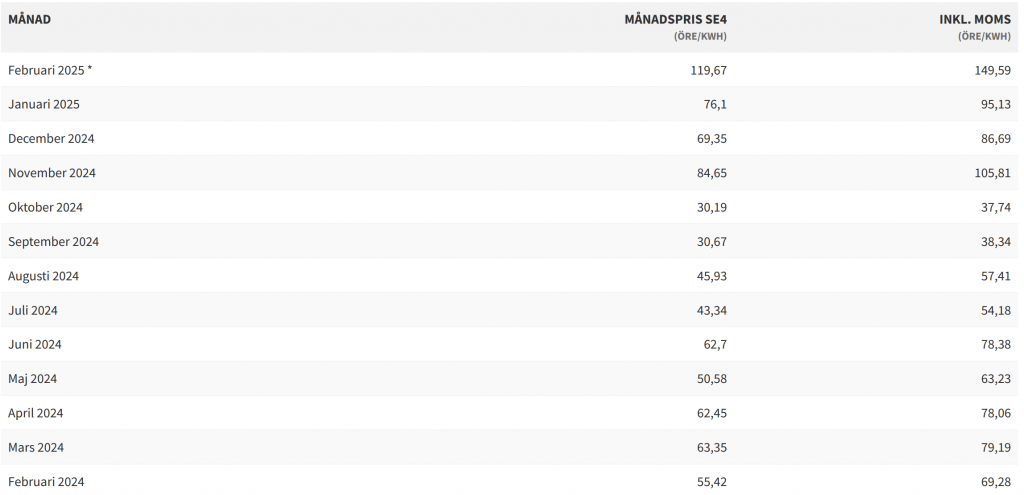Select the 149,59 price including VAT
Viewport: 1024px width, 495px height.
coord(990,70)
